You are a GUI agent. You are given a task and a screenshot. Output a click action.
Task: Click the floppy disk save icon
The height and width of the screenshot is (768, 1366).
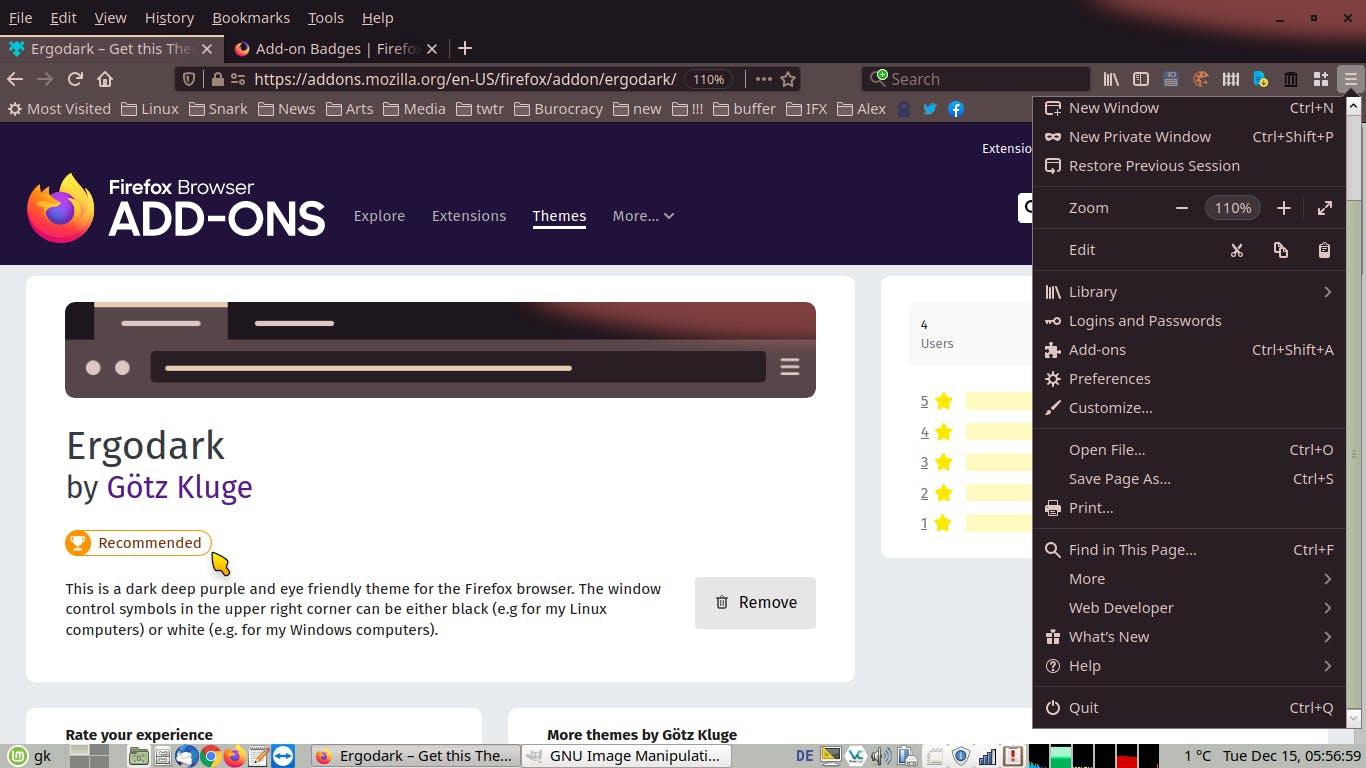tap(1171, 79)
